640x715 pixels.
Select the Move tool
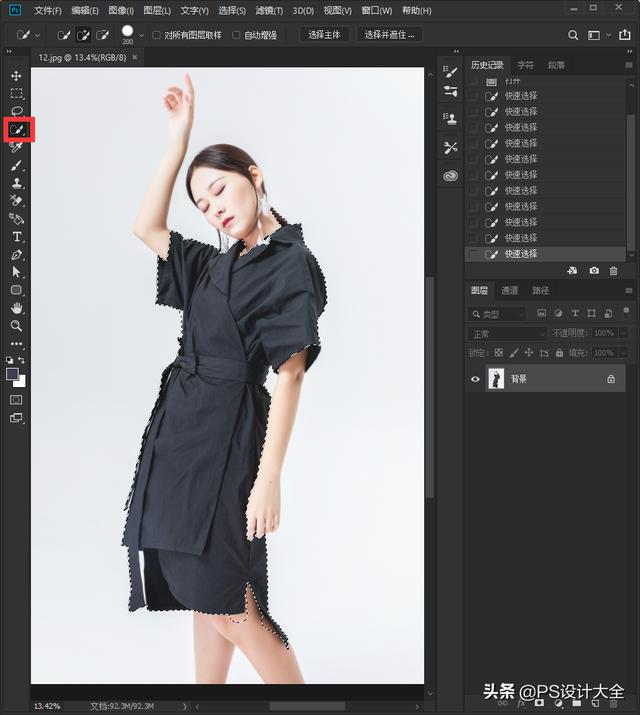coord(16,76)
